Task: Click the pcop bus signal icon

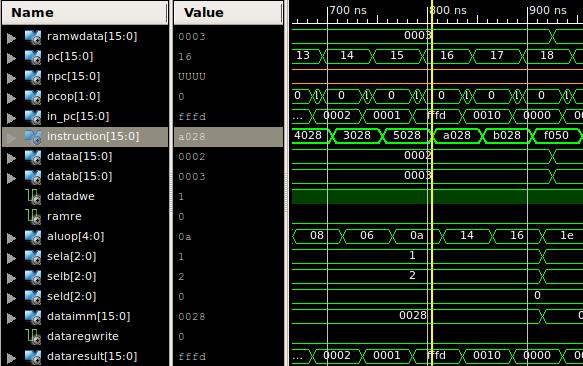Action: pos(33,97)
